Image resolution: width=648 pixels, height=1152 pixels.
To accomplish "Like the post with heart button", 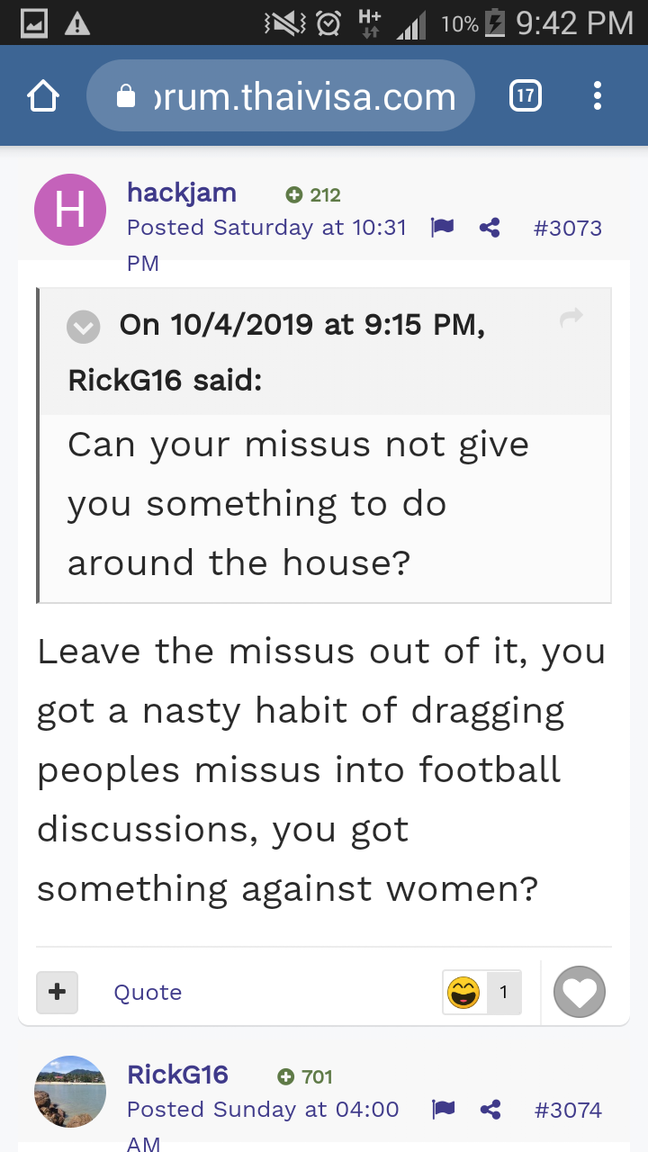I will click(580, 992).
